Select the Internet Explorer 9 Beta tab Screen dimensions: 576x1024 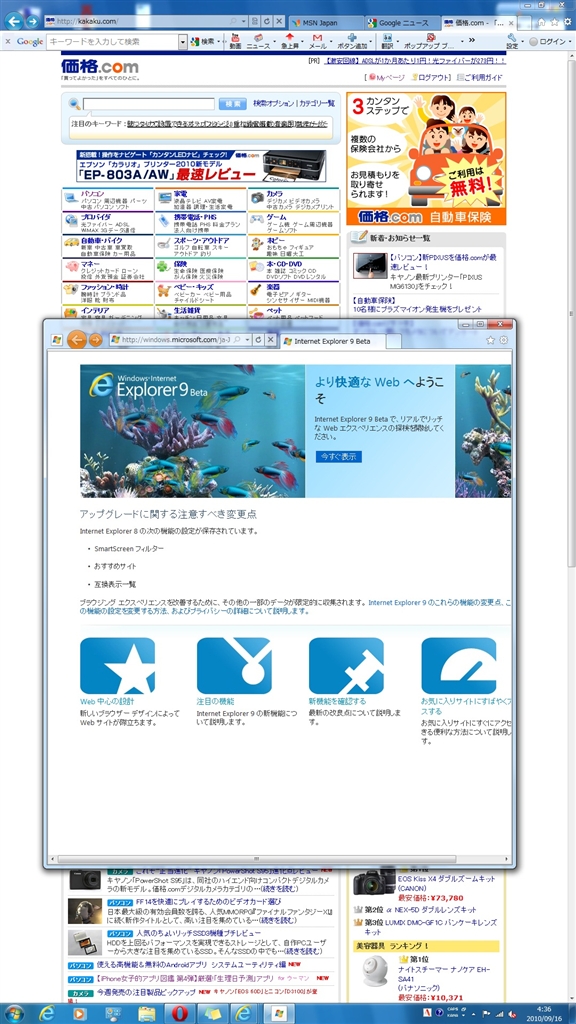pos(332,340)
